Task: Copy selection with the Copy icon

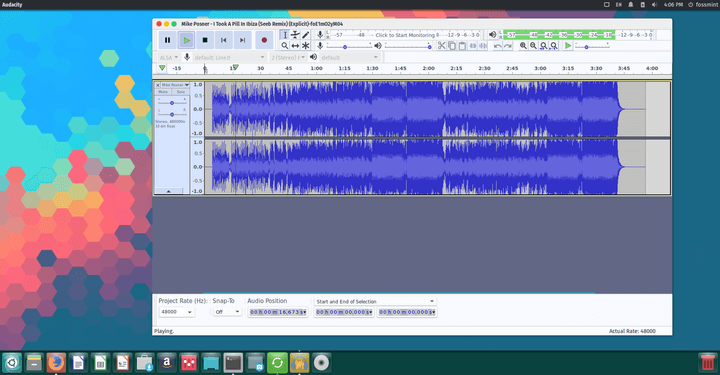Action: coord(452,45)
